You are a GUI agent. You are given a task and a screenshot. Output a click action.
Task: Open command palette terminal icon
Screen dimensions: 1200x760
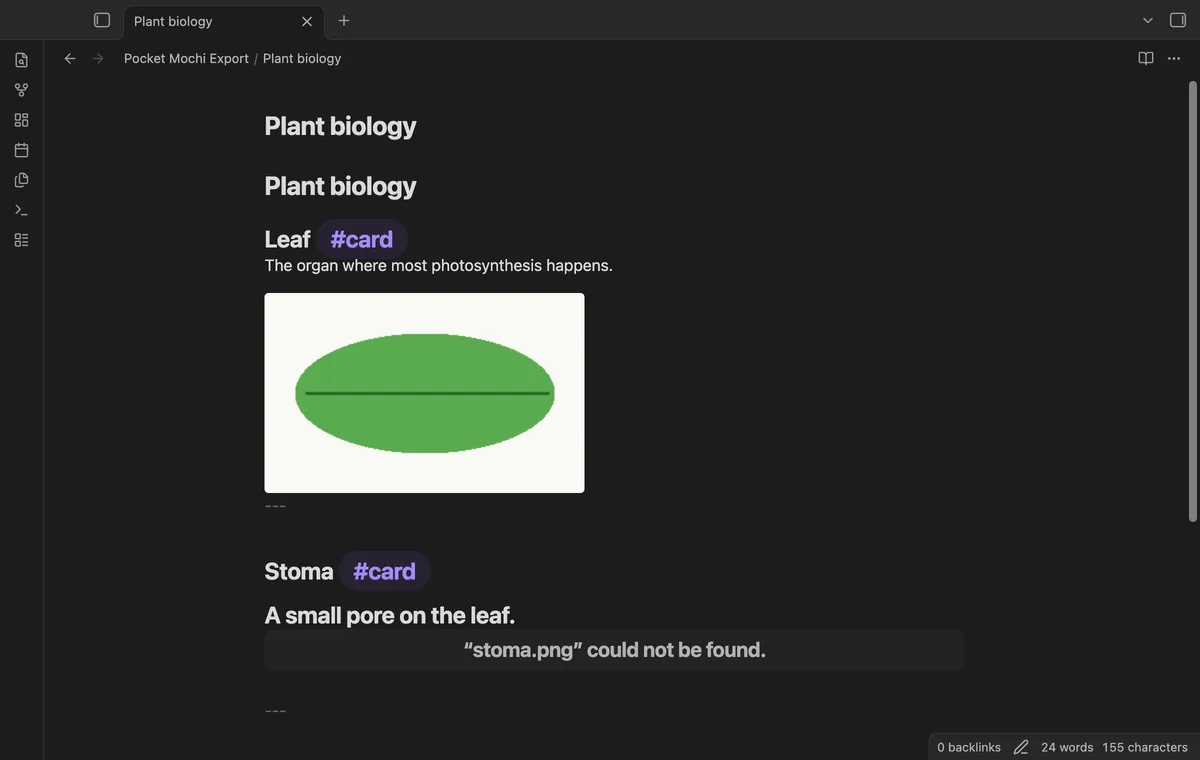21,210
